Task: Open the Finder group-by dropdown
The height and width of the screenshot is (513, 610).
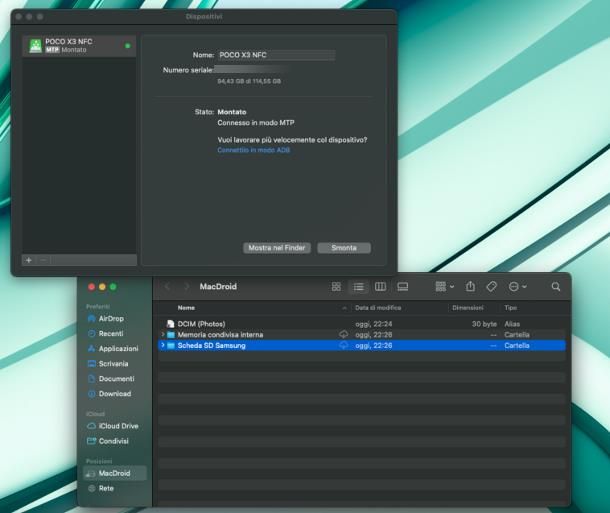Action: tap(445, 287)
